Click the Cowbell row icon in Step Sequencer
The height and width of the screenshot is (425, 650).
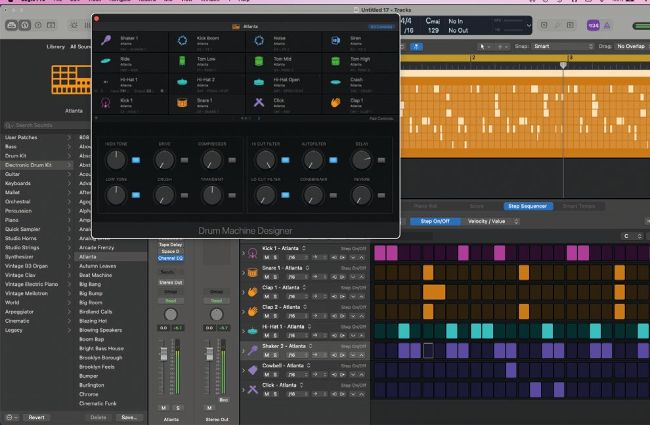252,370
